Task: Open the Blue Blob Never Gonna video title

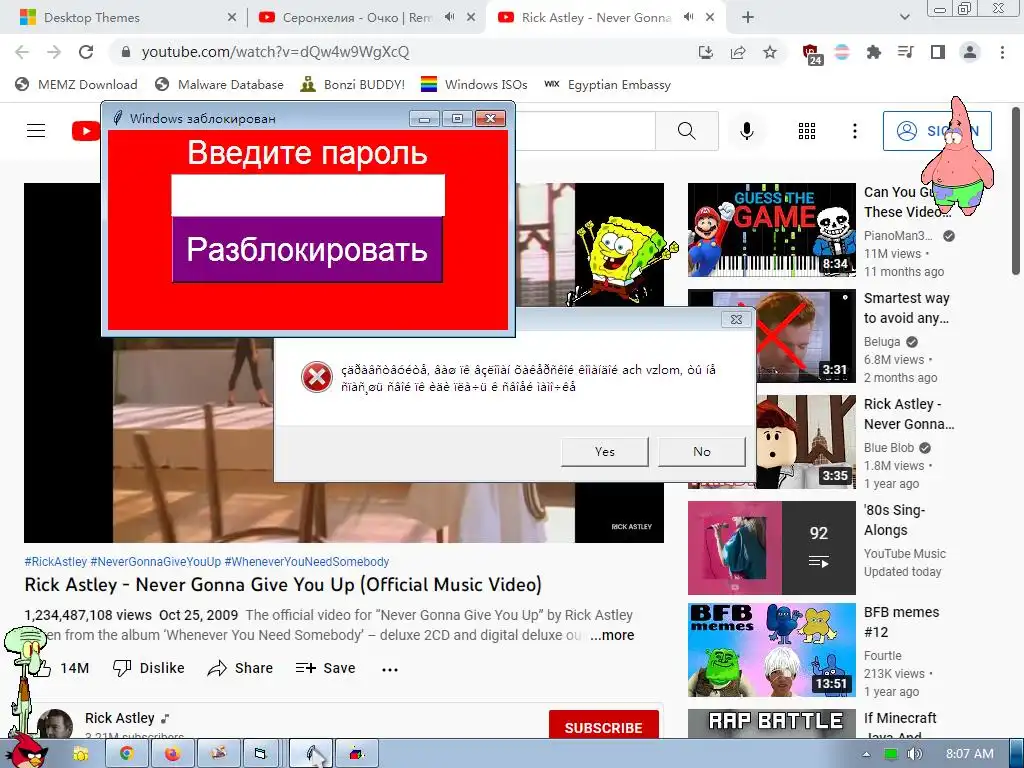Action: tap(909, 414)
